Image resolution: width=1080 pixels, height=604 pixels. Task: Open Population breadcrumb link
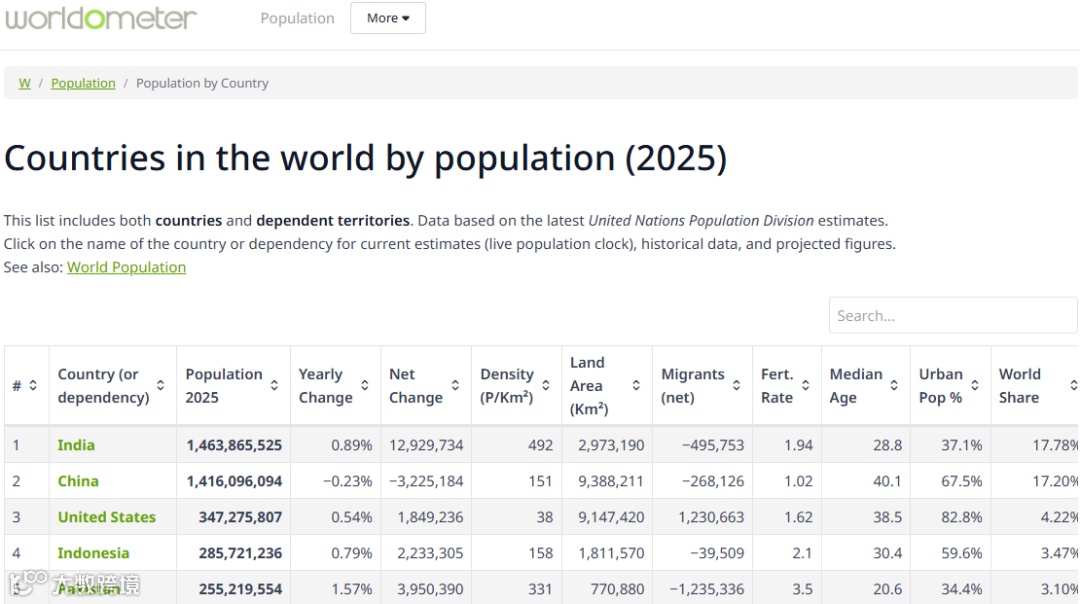click(83, 83)
